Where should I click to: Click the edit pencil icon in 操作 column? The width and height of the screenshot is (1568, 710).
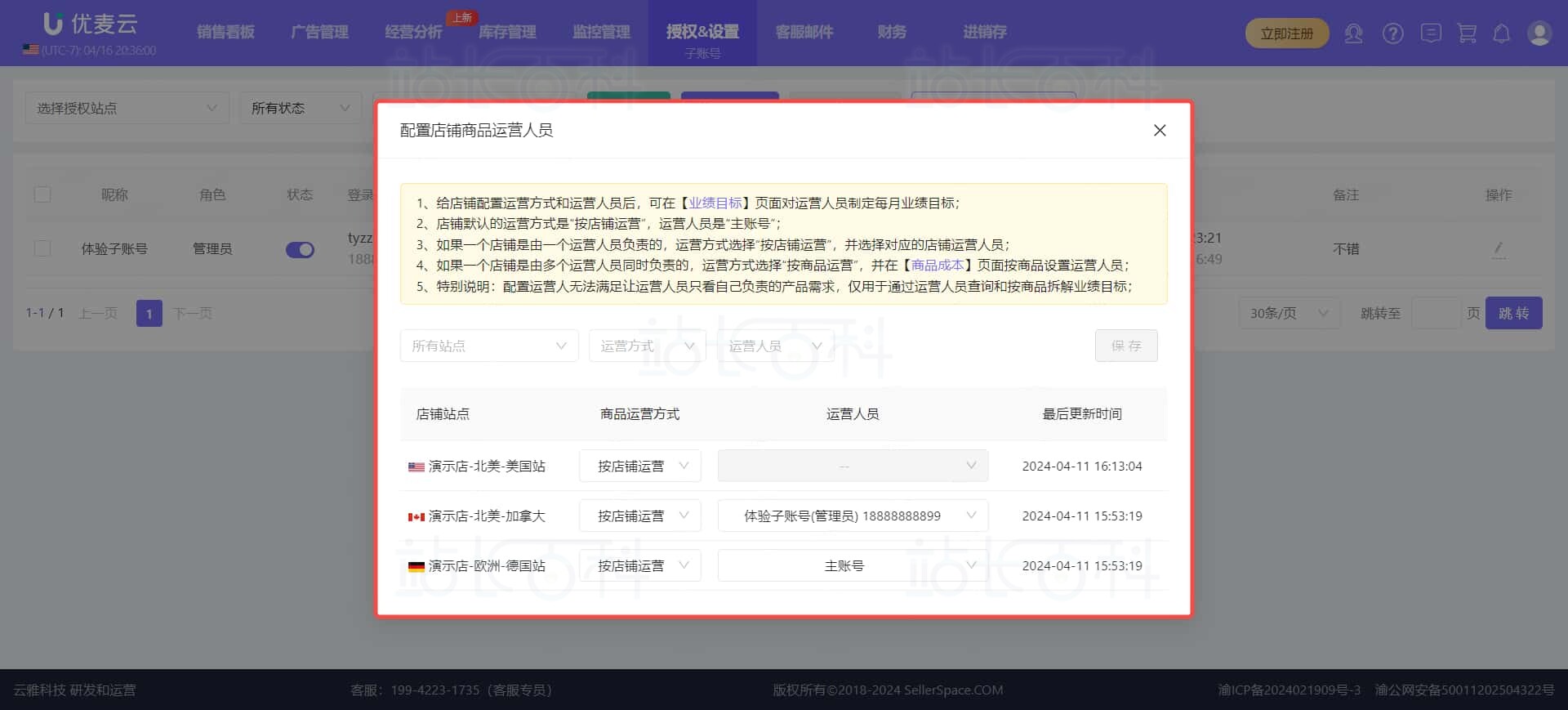pos(1498,248)
